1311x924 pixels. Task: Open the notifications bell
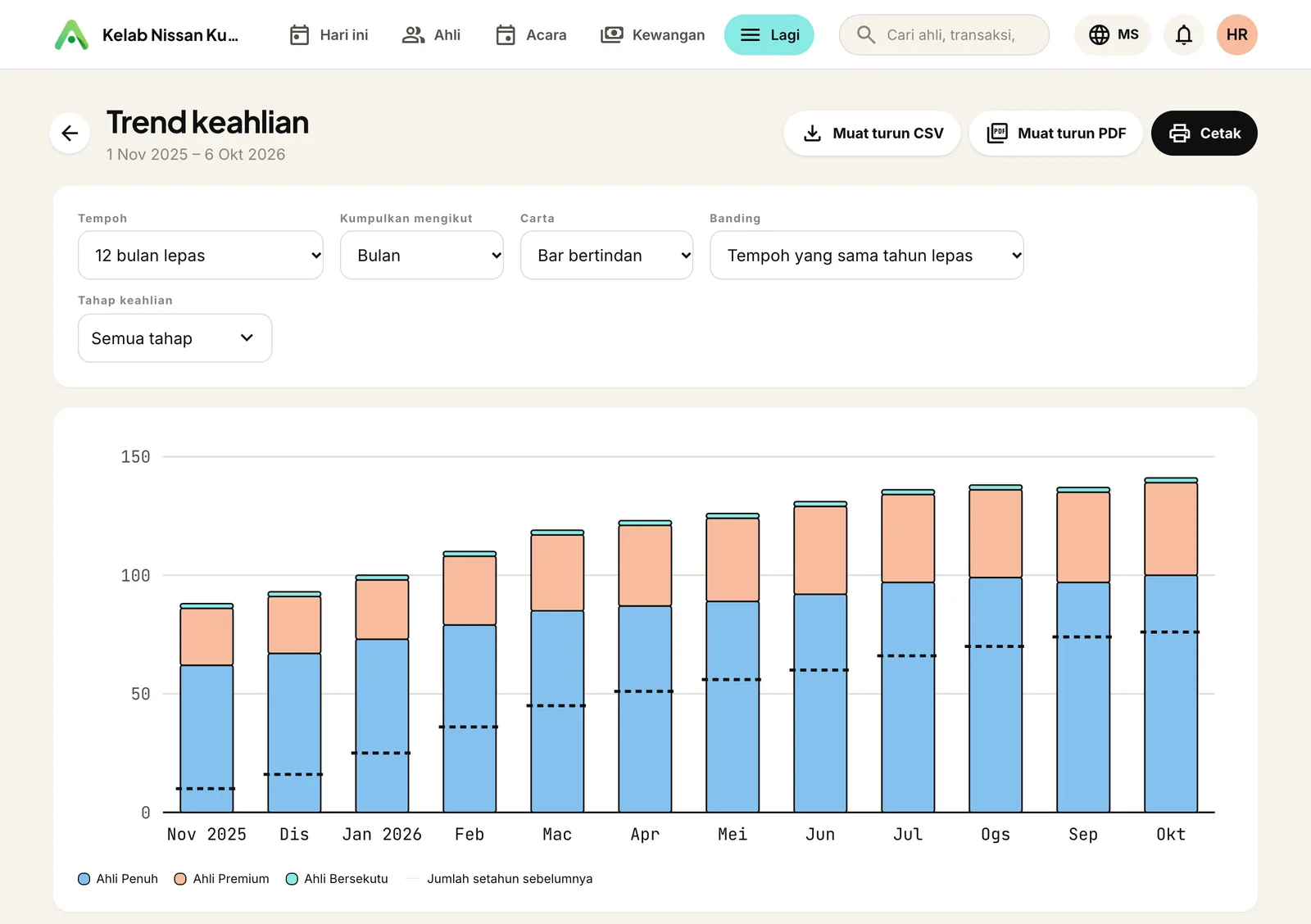[1183, 34]
